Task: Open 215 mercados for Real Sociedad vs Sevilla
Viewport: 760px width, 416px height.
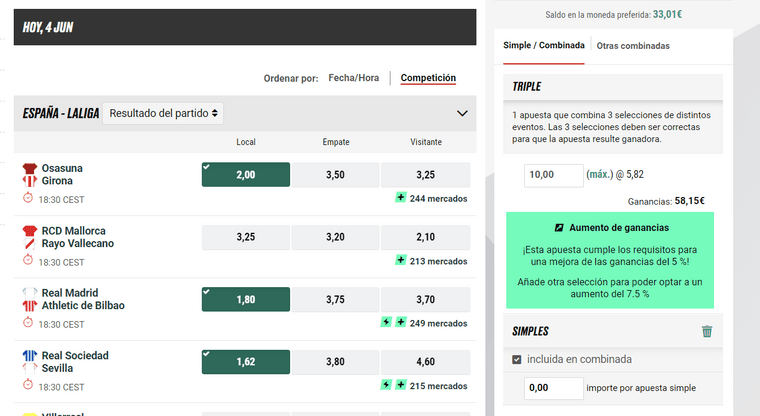Action: [x=438, y=386]
